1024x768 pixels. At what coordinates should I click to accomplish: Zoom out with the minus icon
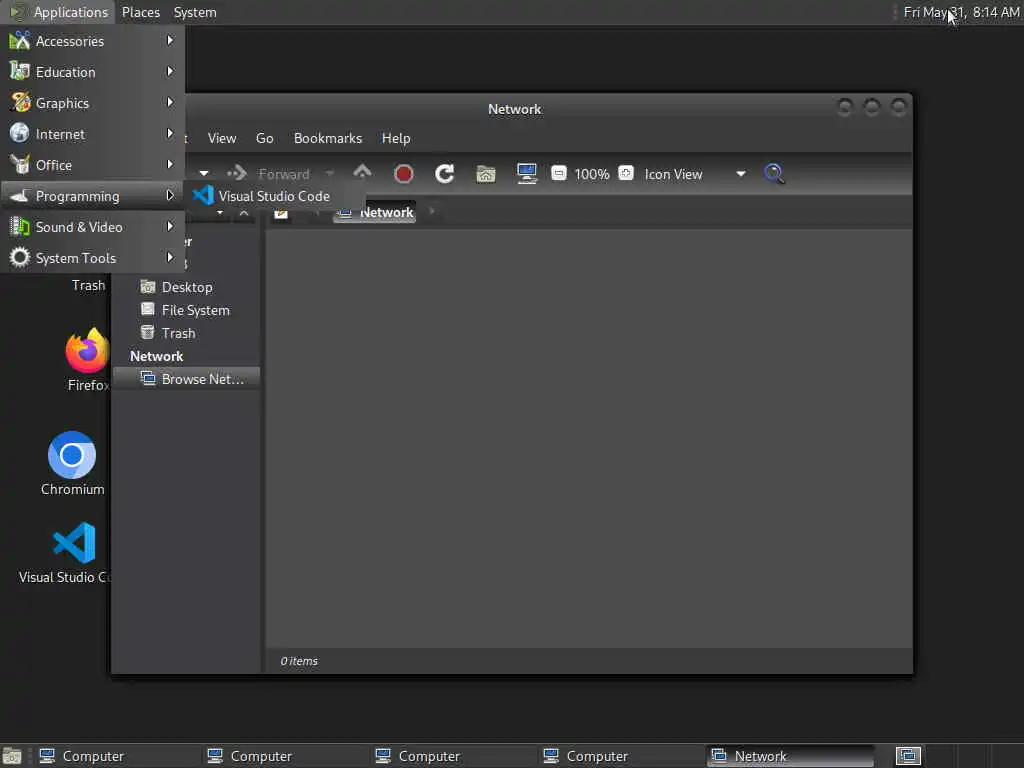pos(559,174)
